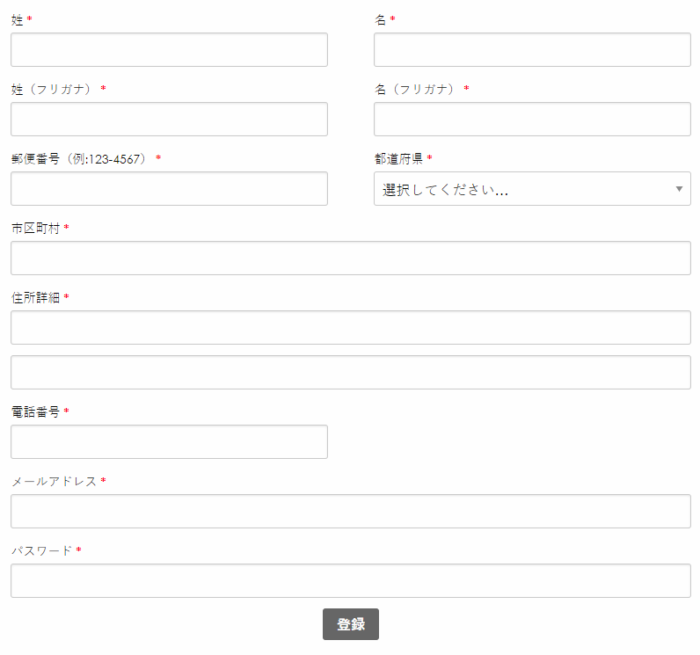Image resolution: width=700 pixels, height=655 pixels.
Task: Click into the 名（フリガナ） input box
Action: (532, 119)
